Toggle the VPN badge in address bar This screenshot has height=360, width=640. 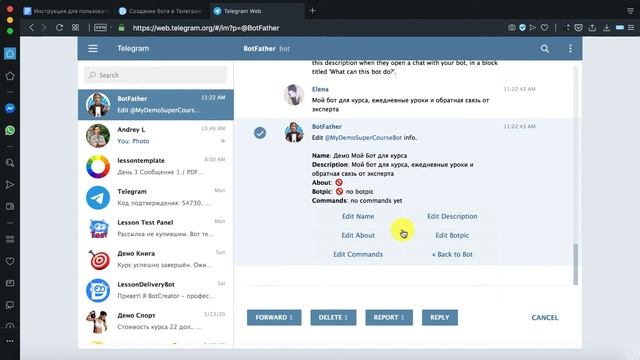tap(100, 28)
